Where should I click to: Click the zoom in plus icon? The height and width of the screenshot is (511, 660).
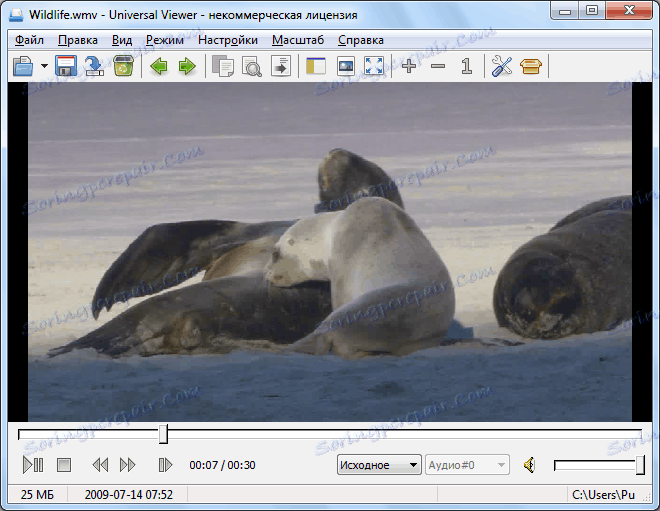pyautogui.click(x=409, y=67)
